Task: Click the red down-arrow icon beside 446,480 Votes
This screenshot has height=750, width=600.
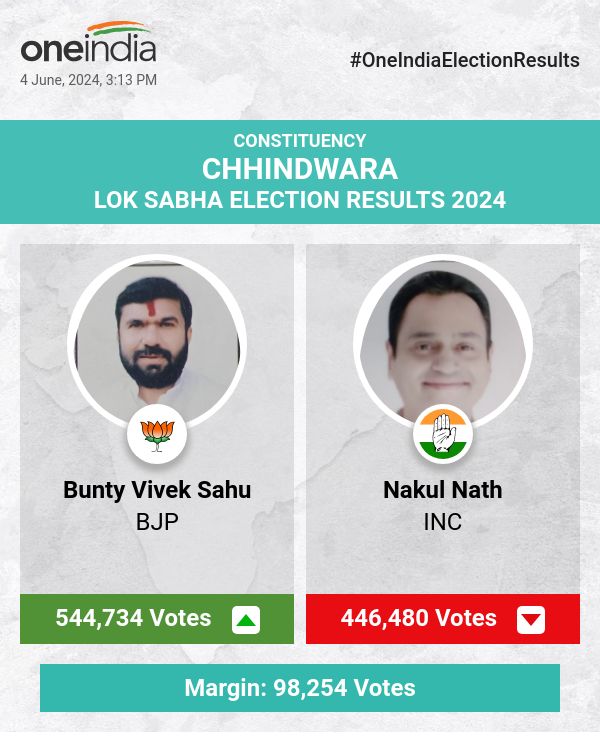Action: click(531, 620)
